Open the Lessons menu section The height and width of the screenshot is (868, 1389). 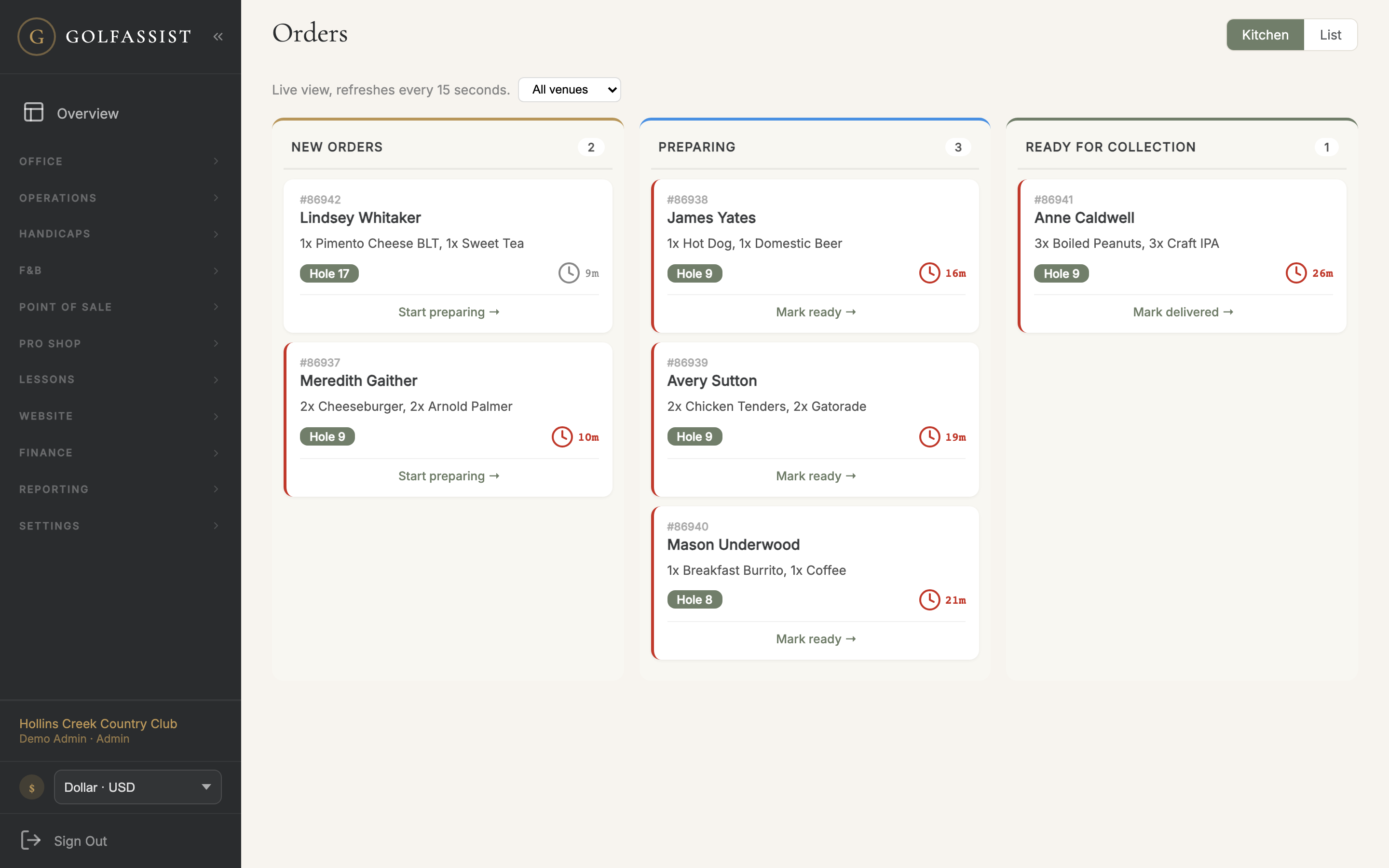(120, 380)
